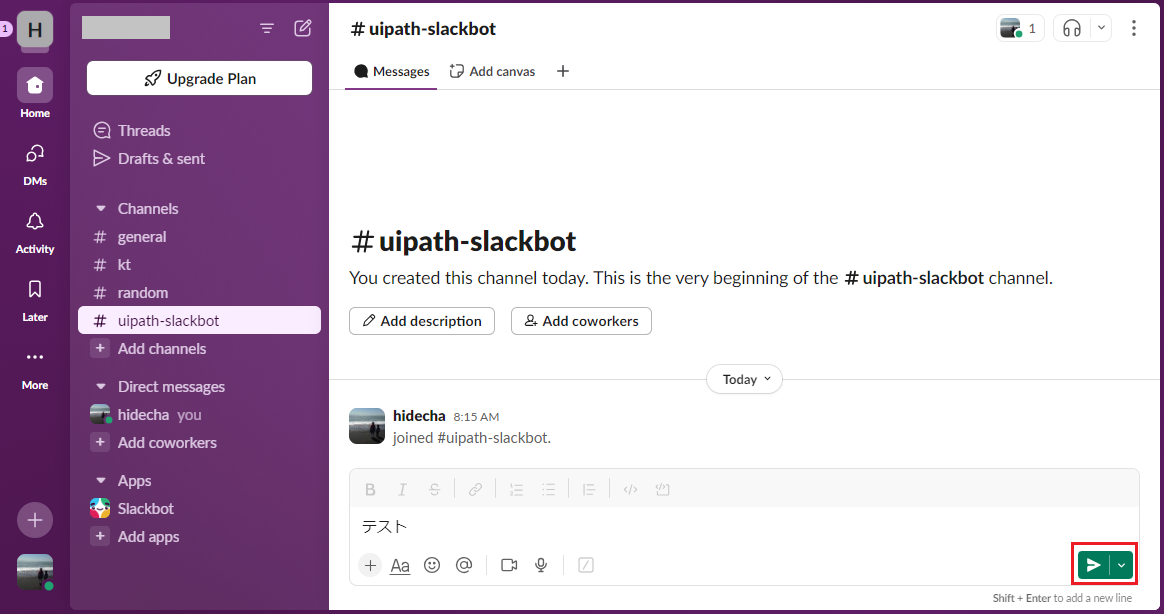
Task: Open the emoji picker
Action: (x=432, y=565)
